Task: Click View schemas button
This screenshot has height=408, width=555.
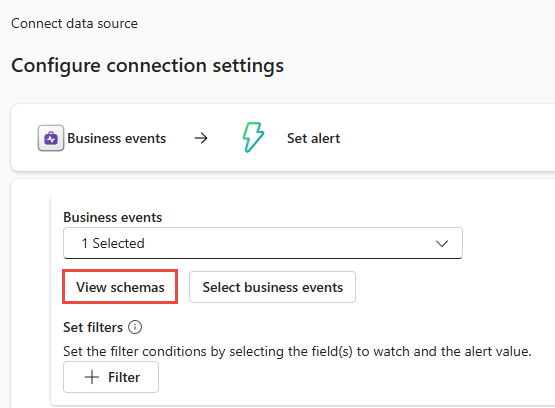Action: click(120, 287)
